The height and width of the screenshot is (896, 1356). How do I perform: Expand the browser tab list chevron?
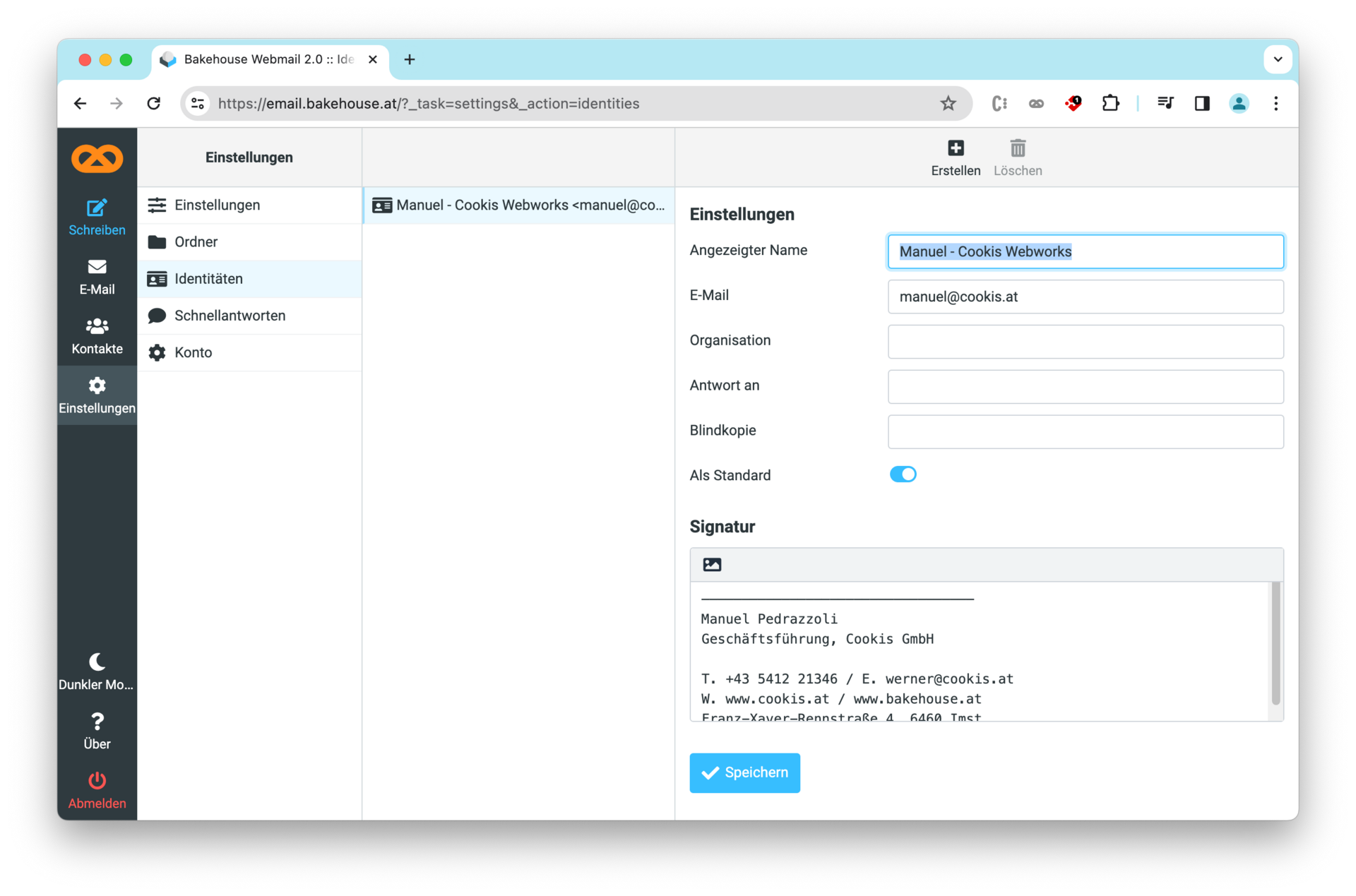pyautogui.click(x=1277, y=60)
